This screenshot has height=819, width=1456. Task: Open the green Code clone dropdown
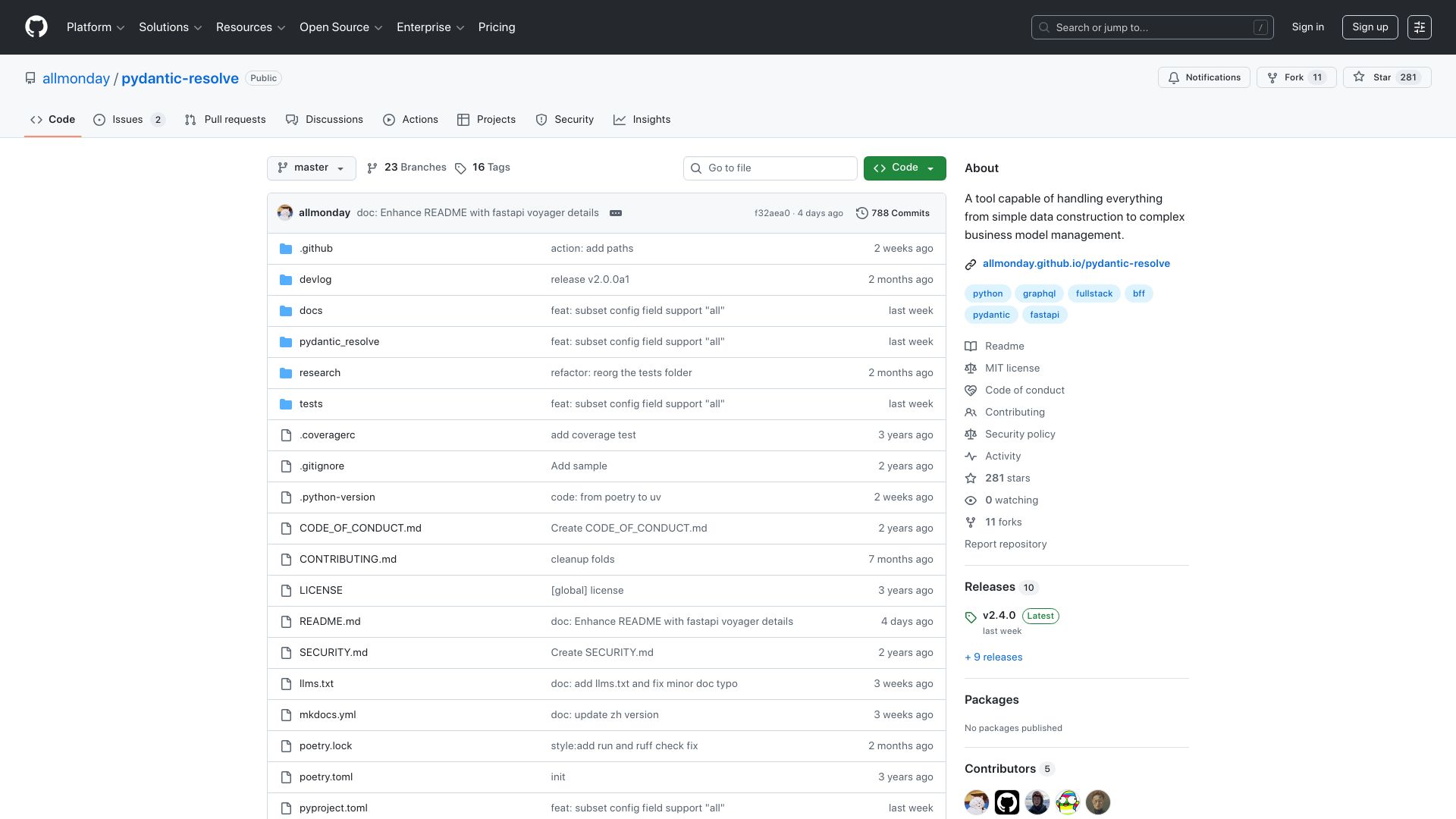tap(905, 168)
